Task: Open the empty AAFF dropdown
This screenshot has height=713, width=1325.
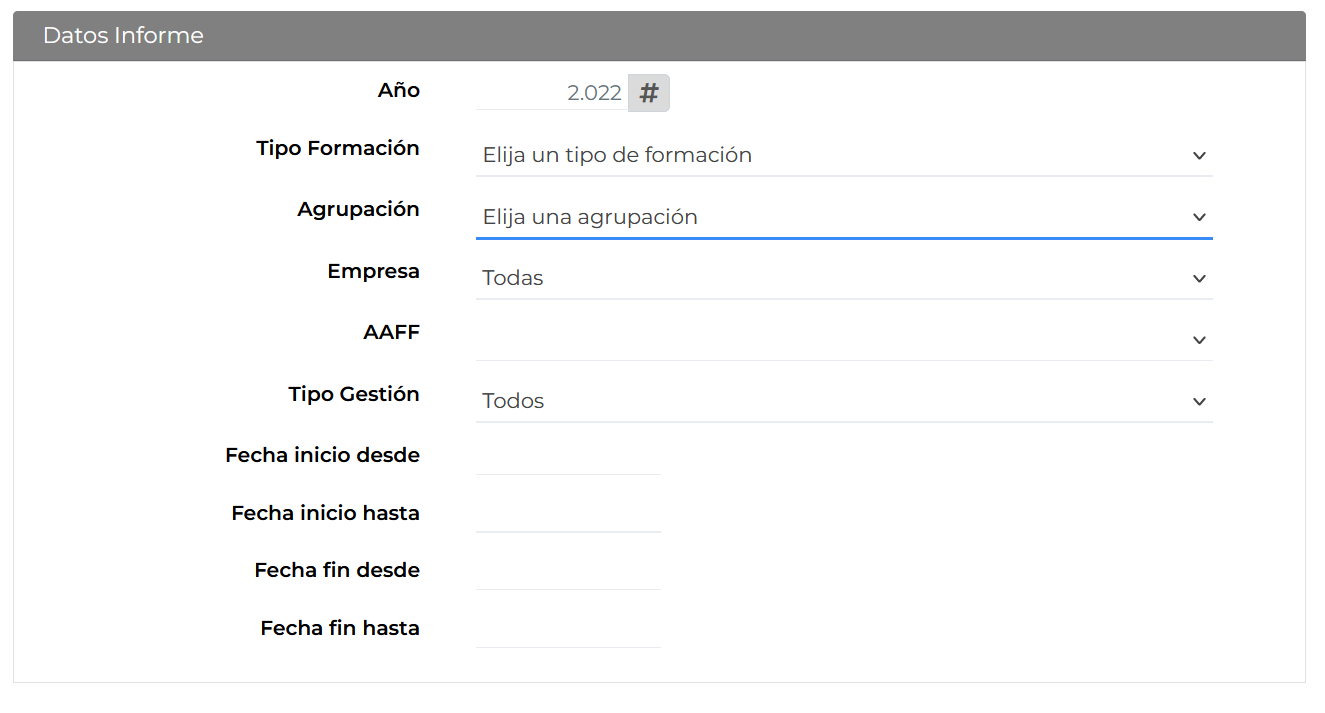Action: (x=844, y=340)
